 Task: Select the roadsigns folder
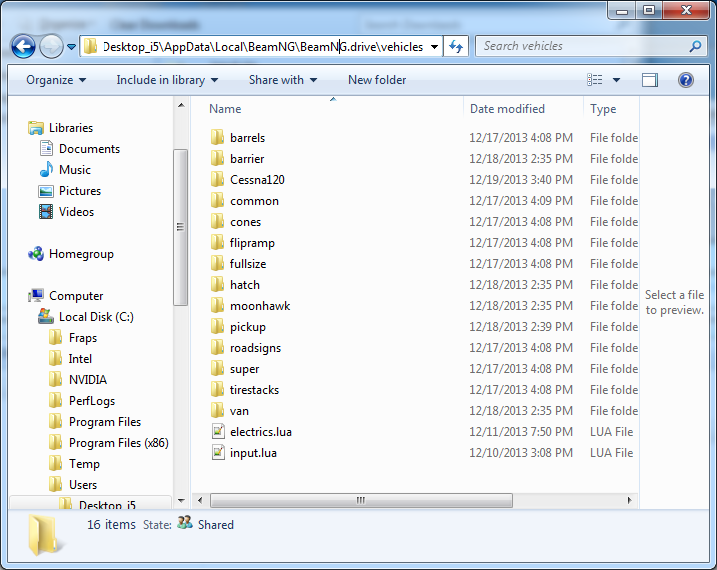tap(255, 348)
